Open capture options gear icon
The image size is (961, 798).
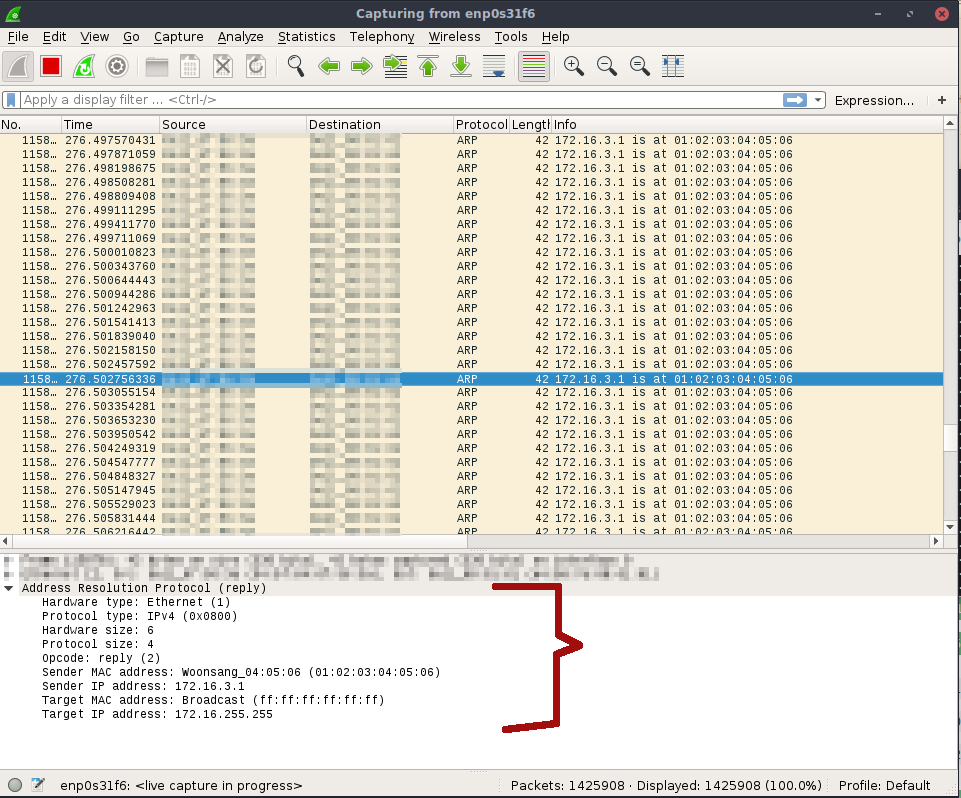tap(116, 66)
